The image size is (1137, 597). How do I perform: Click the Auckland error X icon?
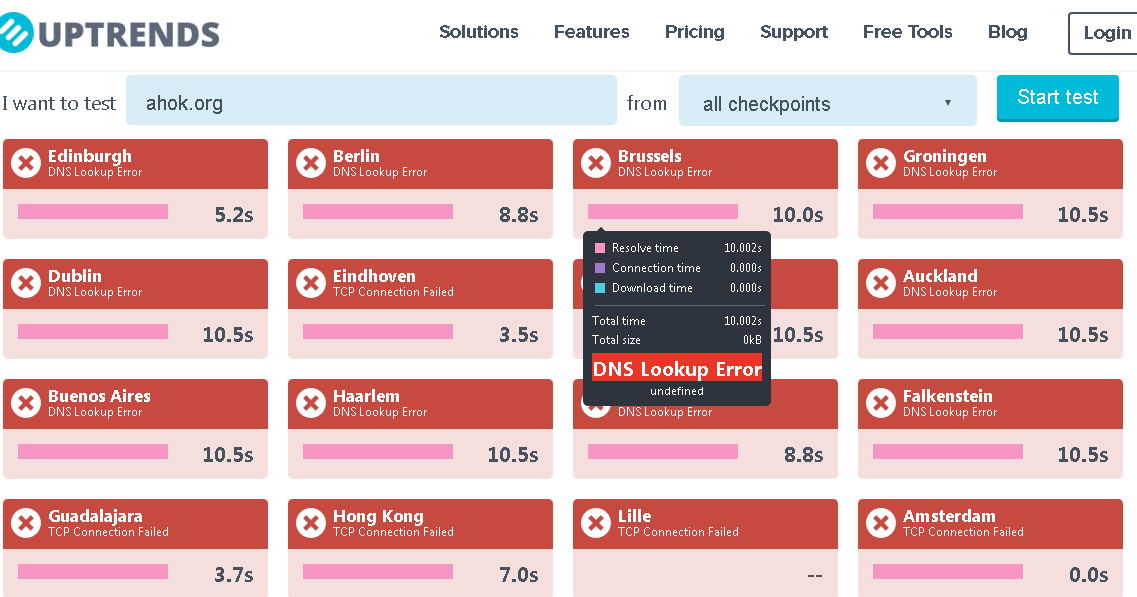pyautogui.click(x=880, y=283)
